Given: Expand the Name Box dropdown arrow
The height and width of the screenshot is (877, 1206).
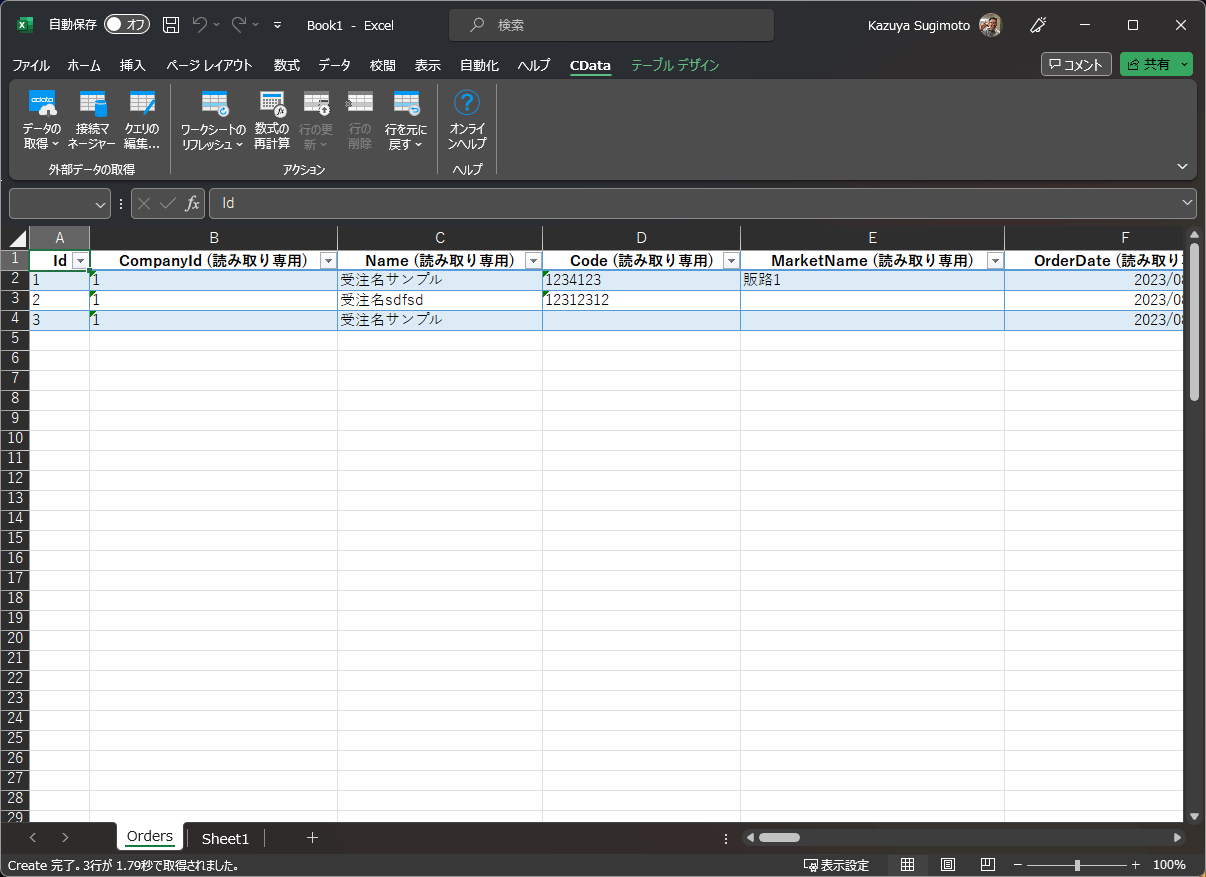Looking at the screenshot, I should click(101, 203).
